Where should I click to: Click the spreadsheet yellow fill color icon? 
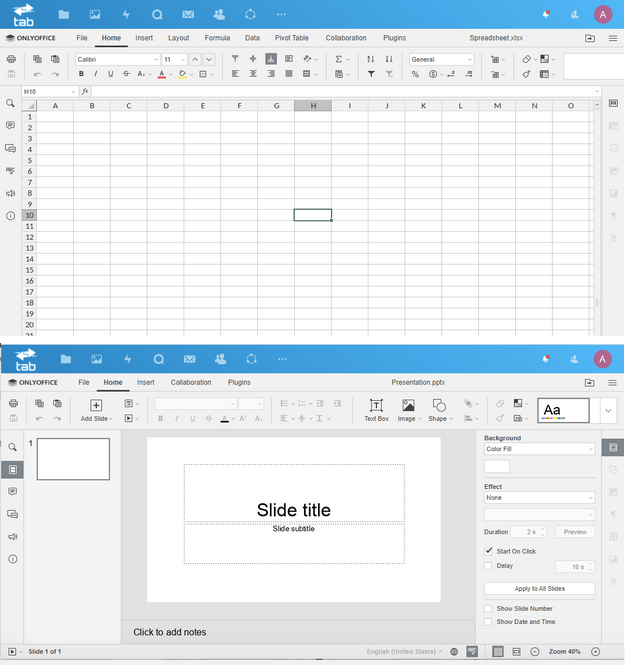(182, 74)
